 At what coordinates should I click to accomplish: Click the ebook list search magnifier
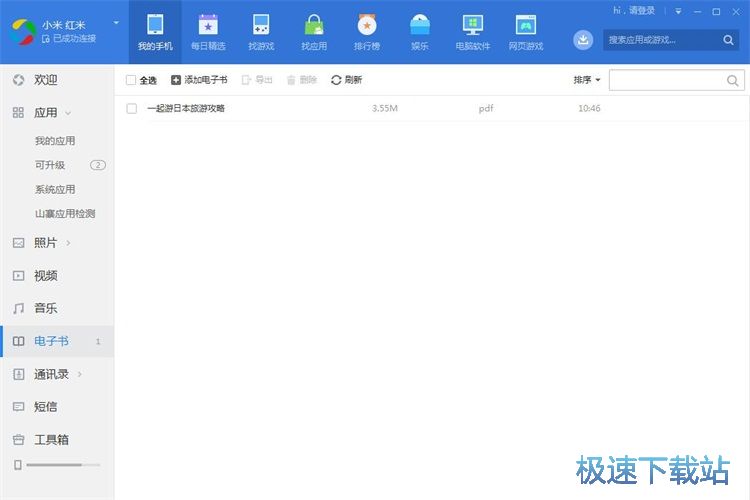tap(732, 80)
